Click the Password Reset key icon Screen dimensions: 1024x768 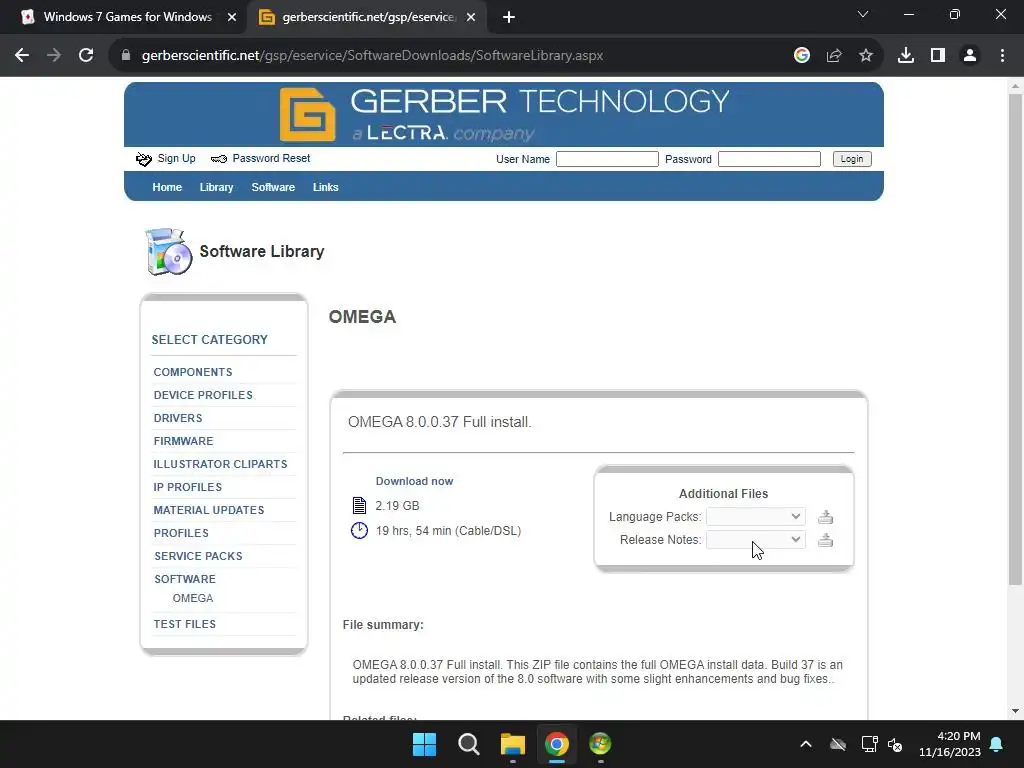point(219,159)
